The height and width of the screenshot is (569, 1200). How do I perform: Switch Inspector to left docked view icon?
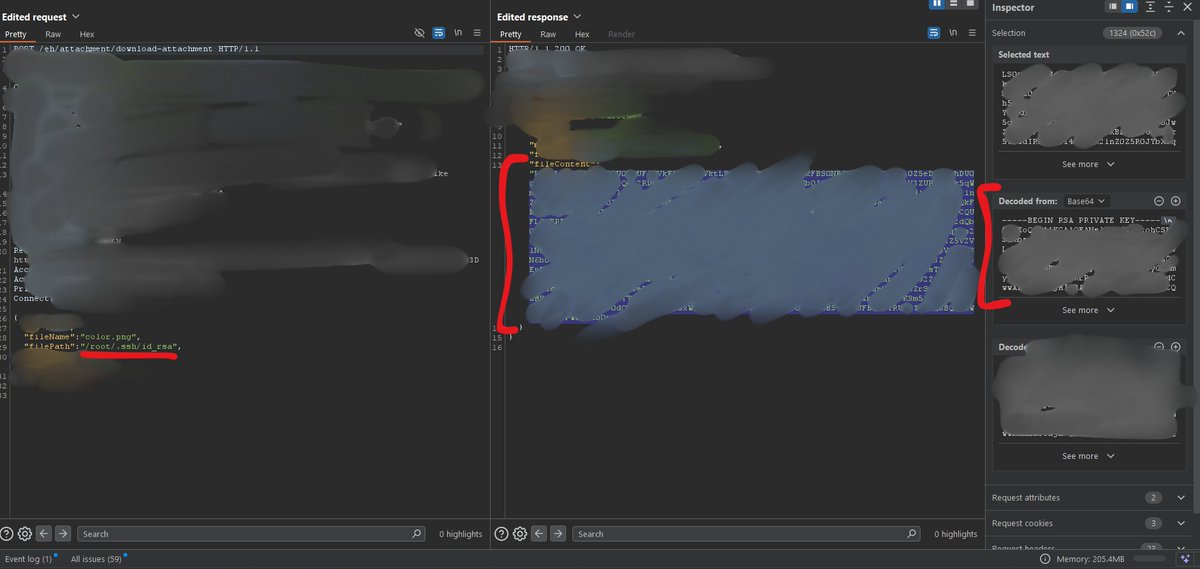point(1112,7)
